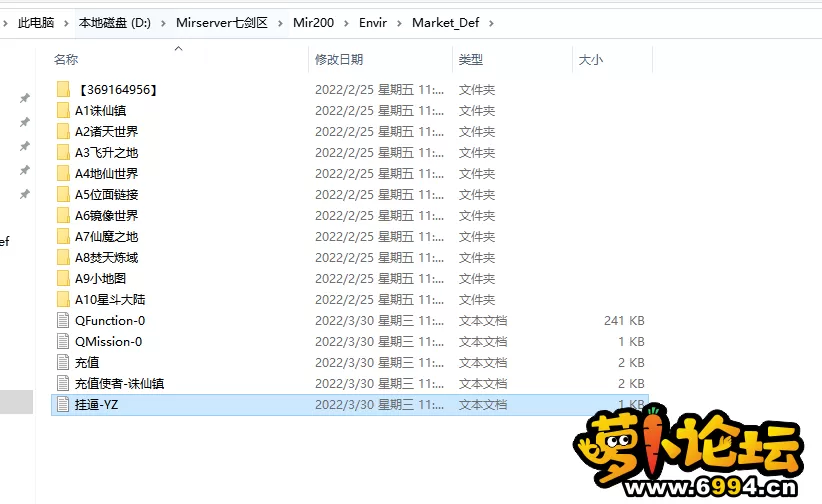Select the A4地仙世界 folder icon
Image resolution: width=822 pixels, height=504 pixels.
pyautogui.click(x=63, y=173)
